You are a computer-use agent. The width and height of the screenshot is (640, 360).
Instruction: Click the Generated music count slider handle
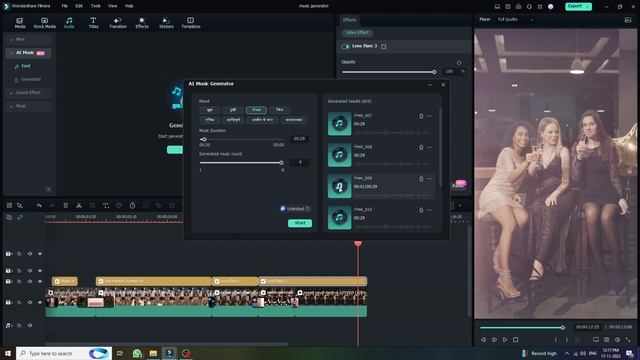pyautogui.click(x=281, y=163)
